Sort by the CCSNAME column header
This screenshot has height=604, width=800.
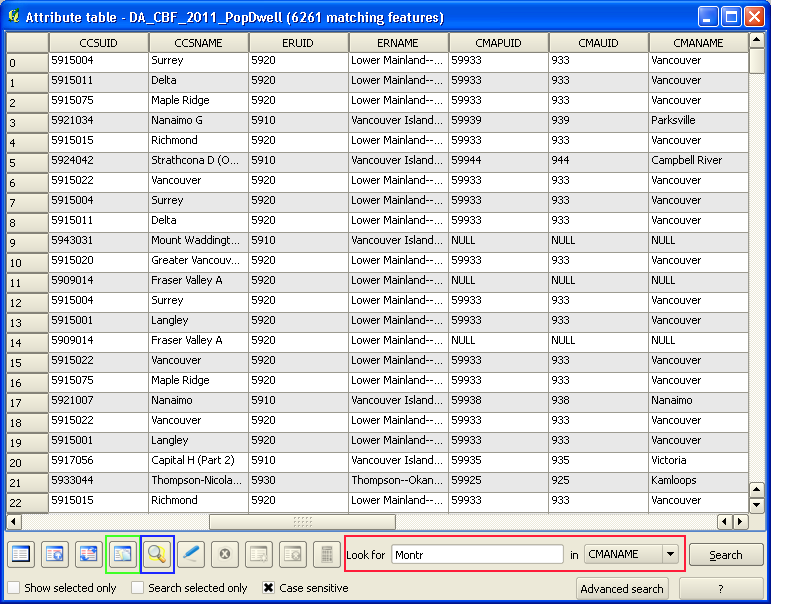click(198, 43)
